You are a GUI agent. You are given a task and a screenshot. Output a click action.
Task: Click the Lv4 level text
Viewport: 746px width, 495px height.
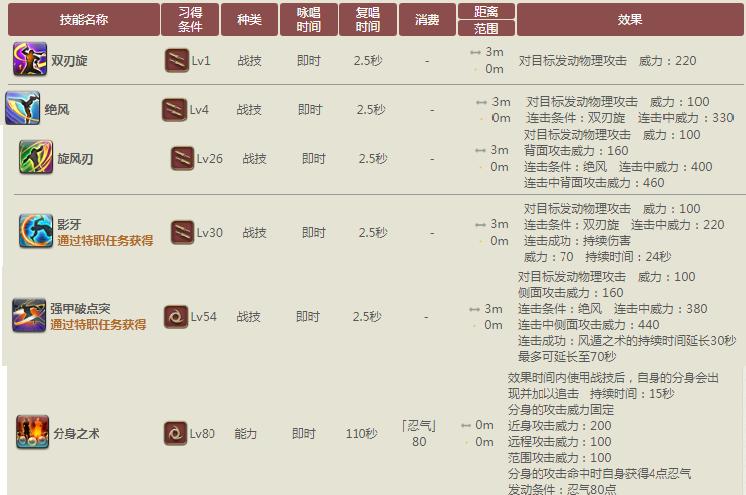click(x=199, y=110)
